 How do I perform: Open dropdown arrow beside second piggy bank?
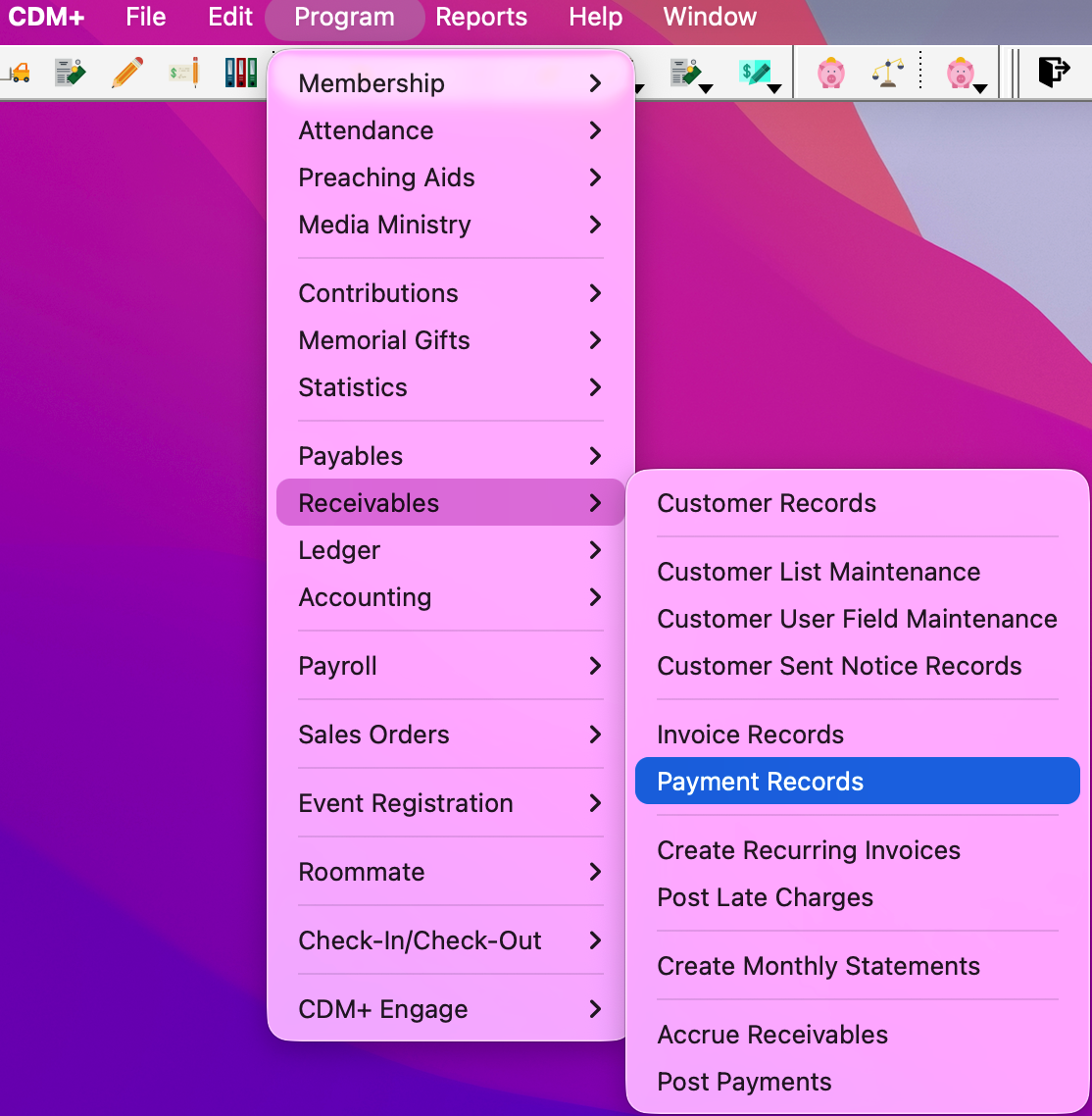coord(979,88)
